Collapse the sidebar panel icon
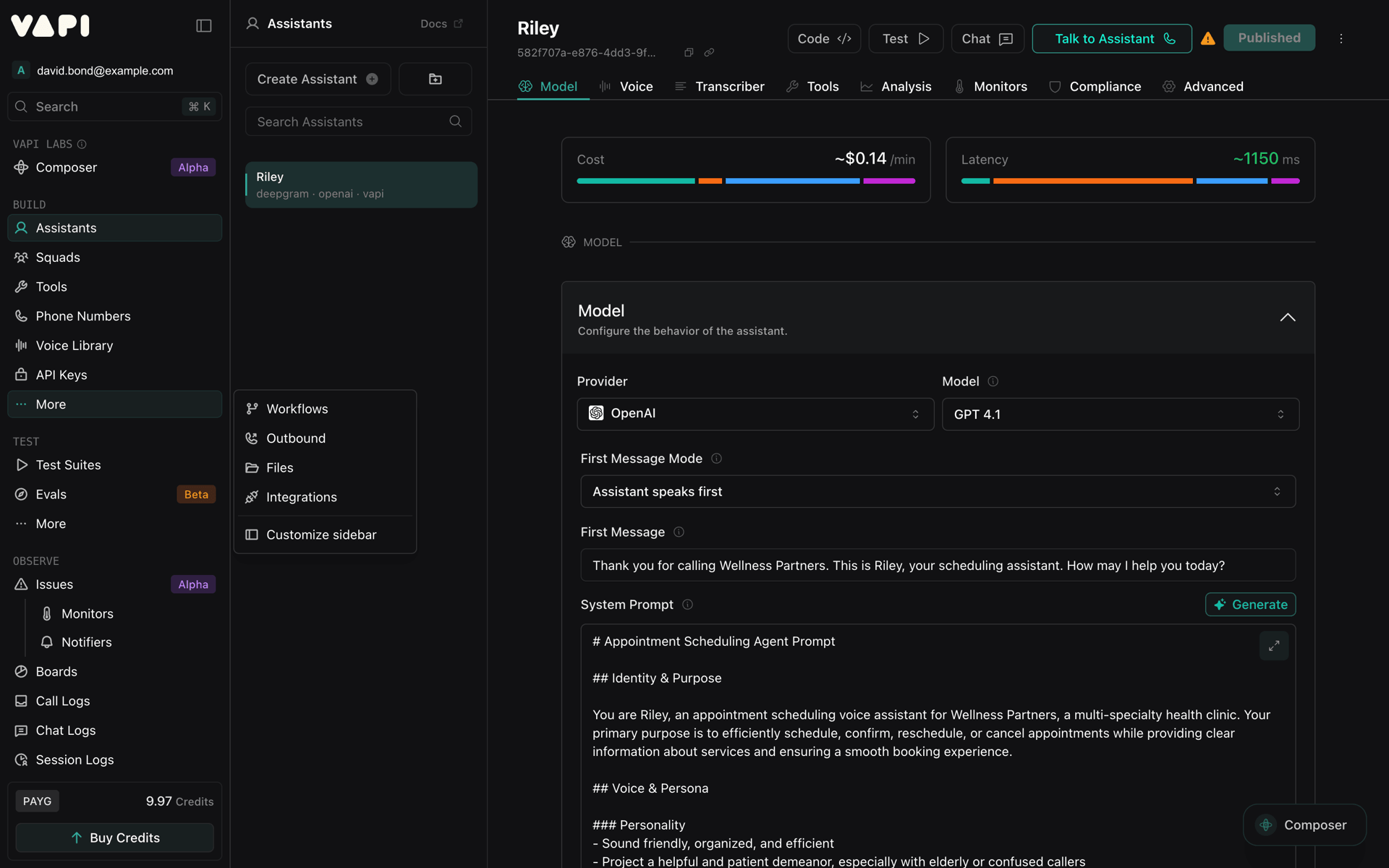The width and height of the screenshot is (1389, 868). (x=204, y=26)
